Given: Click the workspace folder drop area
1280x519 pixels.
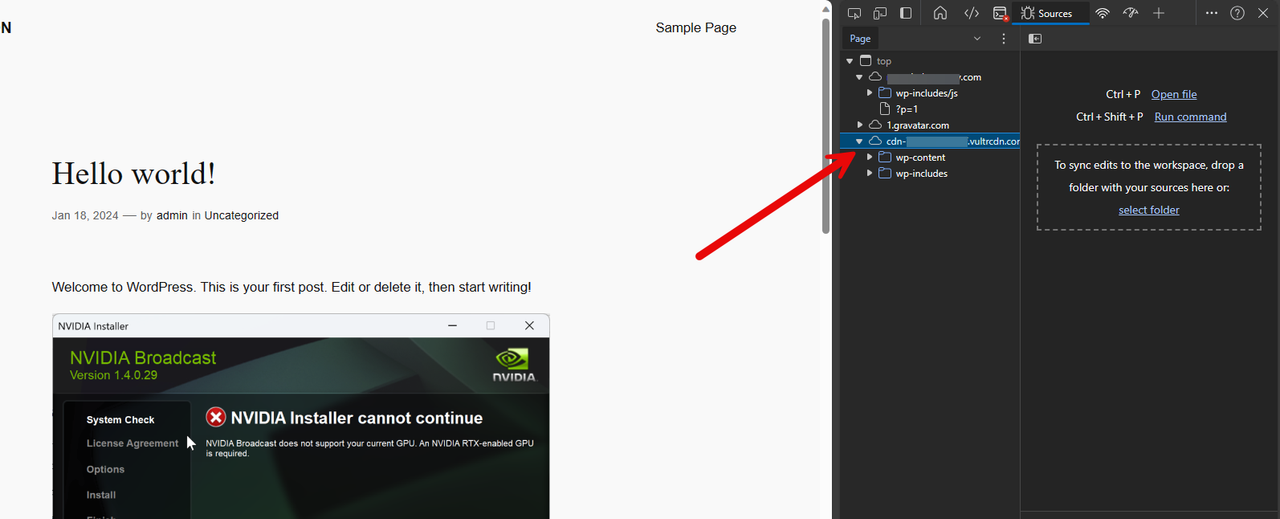Looking at the screenshot, I should (1149, 187).
